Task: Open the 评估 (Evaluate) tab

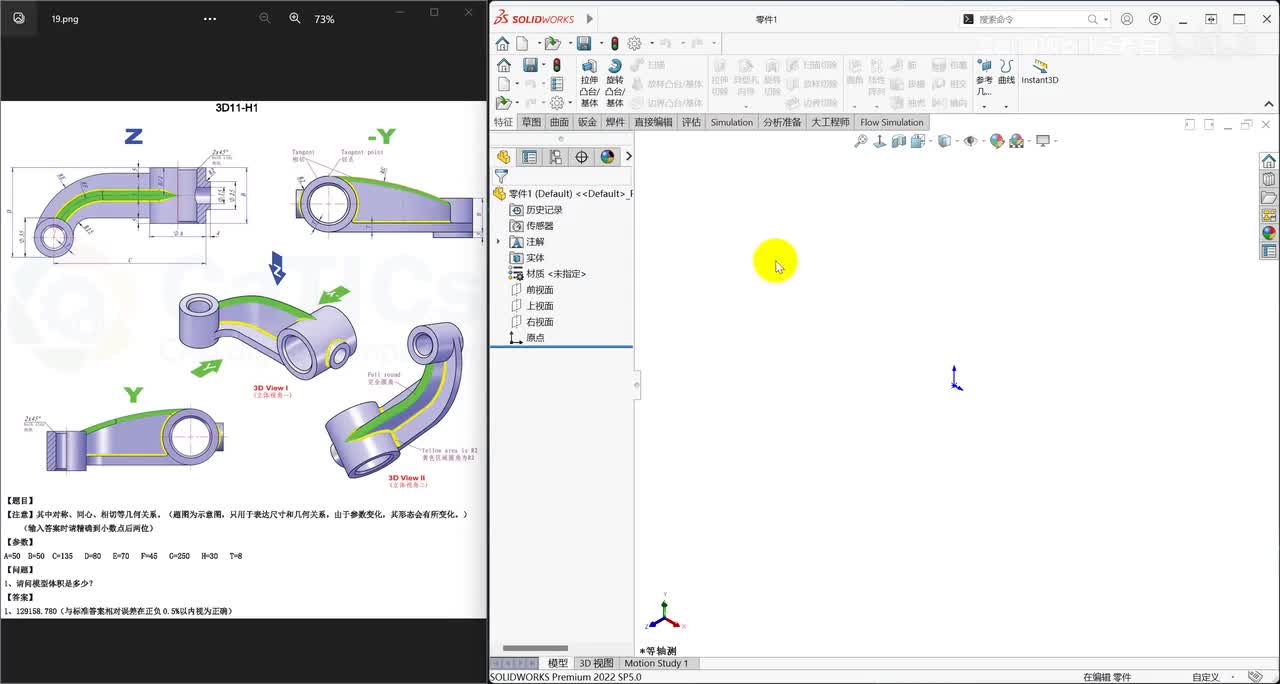Action: 691,122
